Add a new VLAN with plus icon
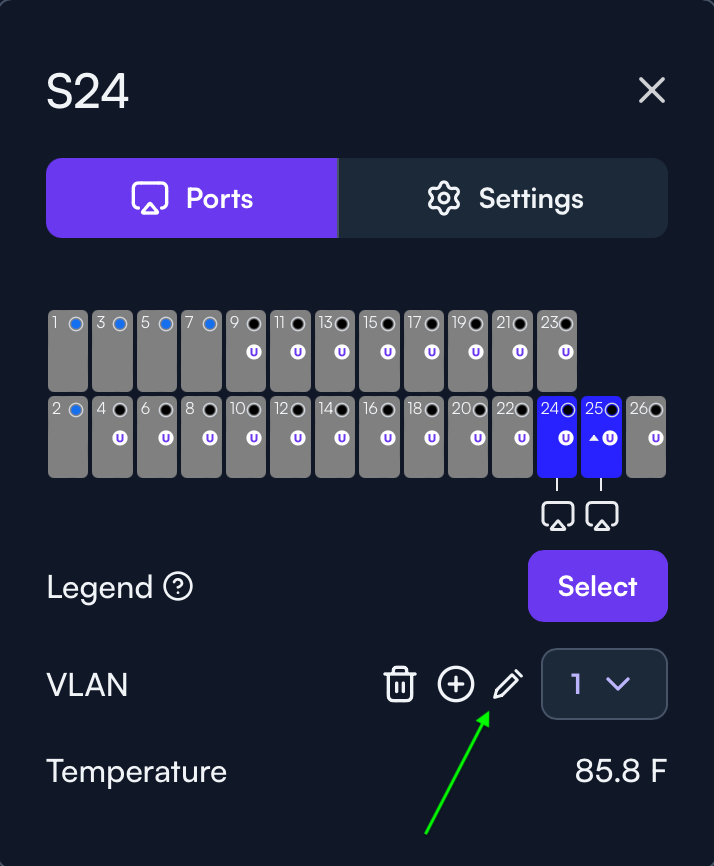Screen dimensions: 714x866 click(456, 684)
